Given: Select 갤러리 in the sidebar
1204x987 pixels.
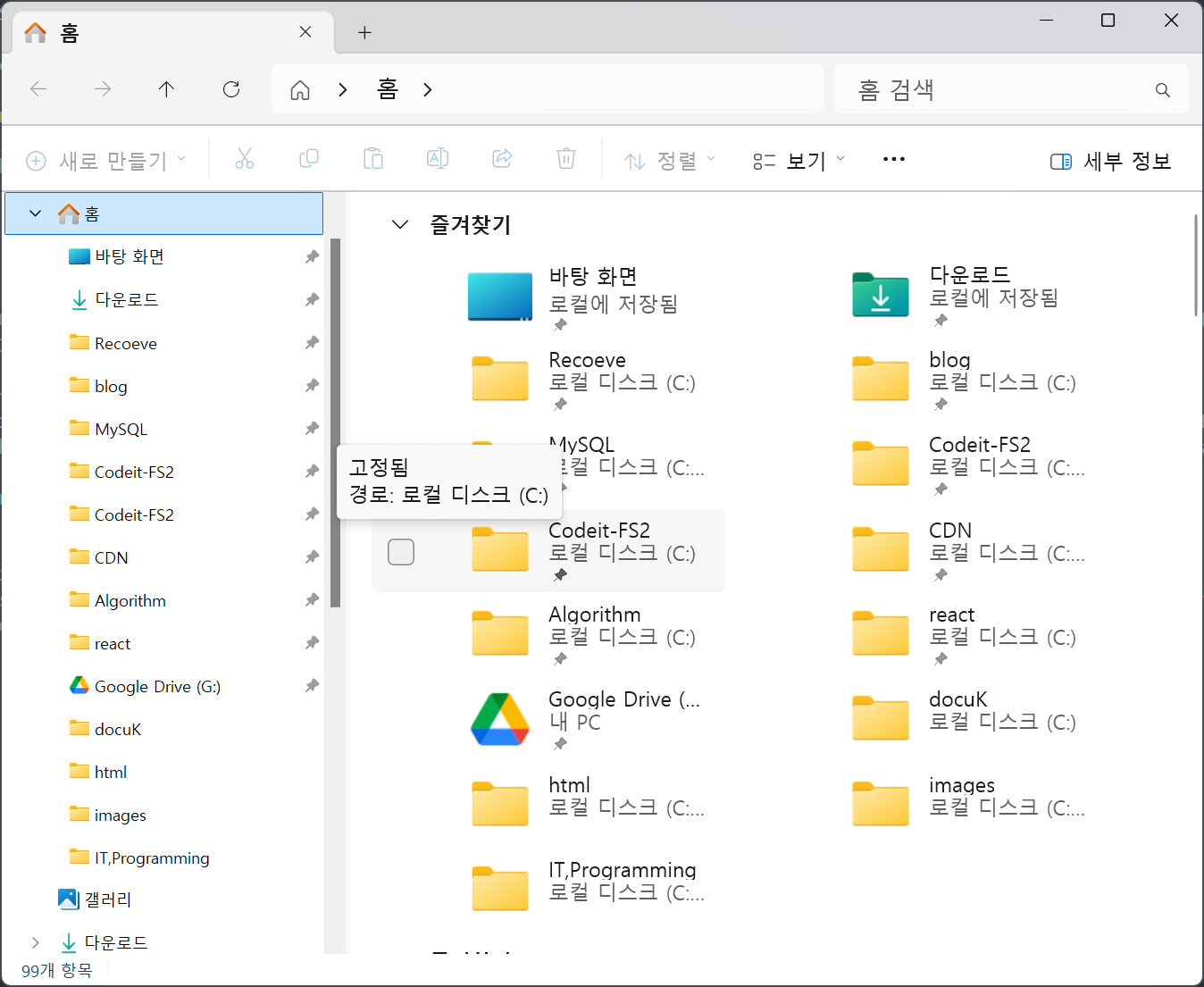Looking at the screenshot, I should pos(107,899).
